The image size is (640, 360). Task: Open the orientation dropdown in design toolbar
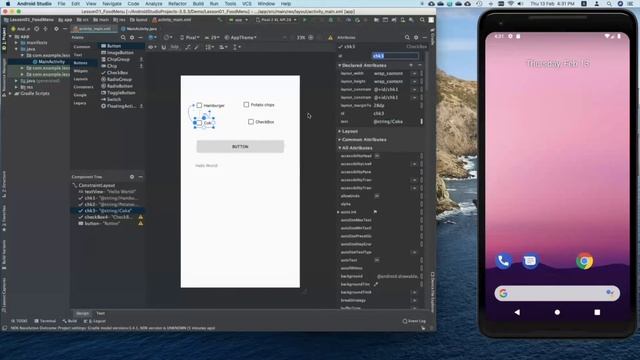pyautogui.click(x=168, y=38)
